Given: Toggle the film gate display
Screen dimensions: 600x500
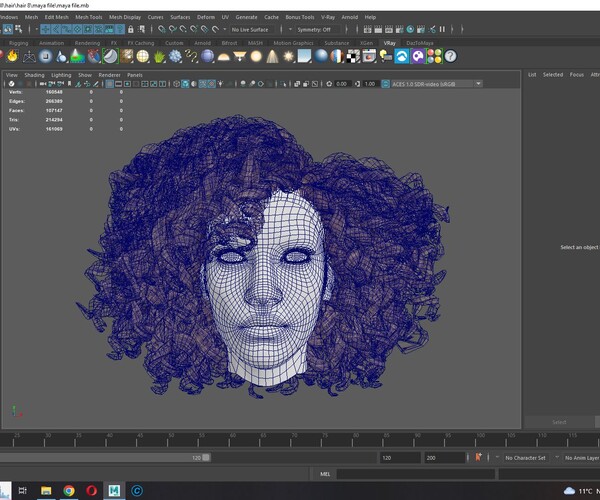Looking at the screenshot, I should click(119, 84).
